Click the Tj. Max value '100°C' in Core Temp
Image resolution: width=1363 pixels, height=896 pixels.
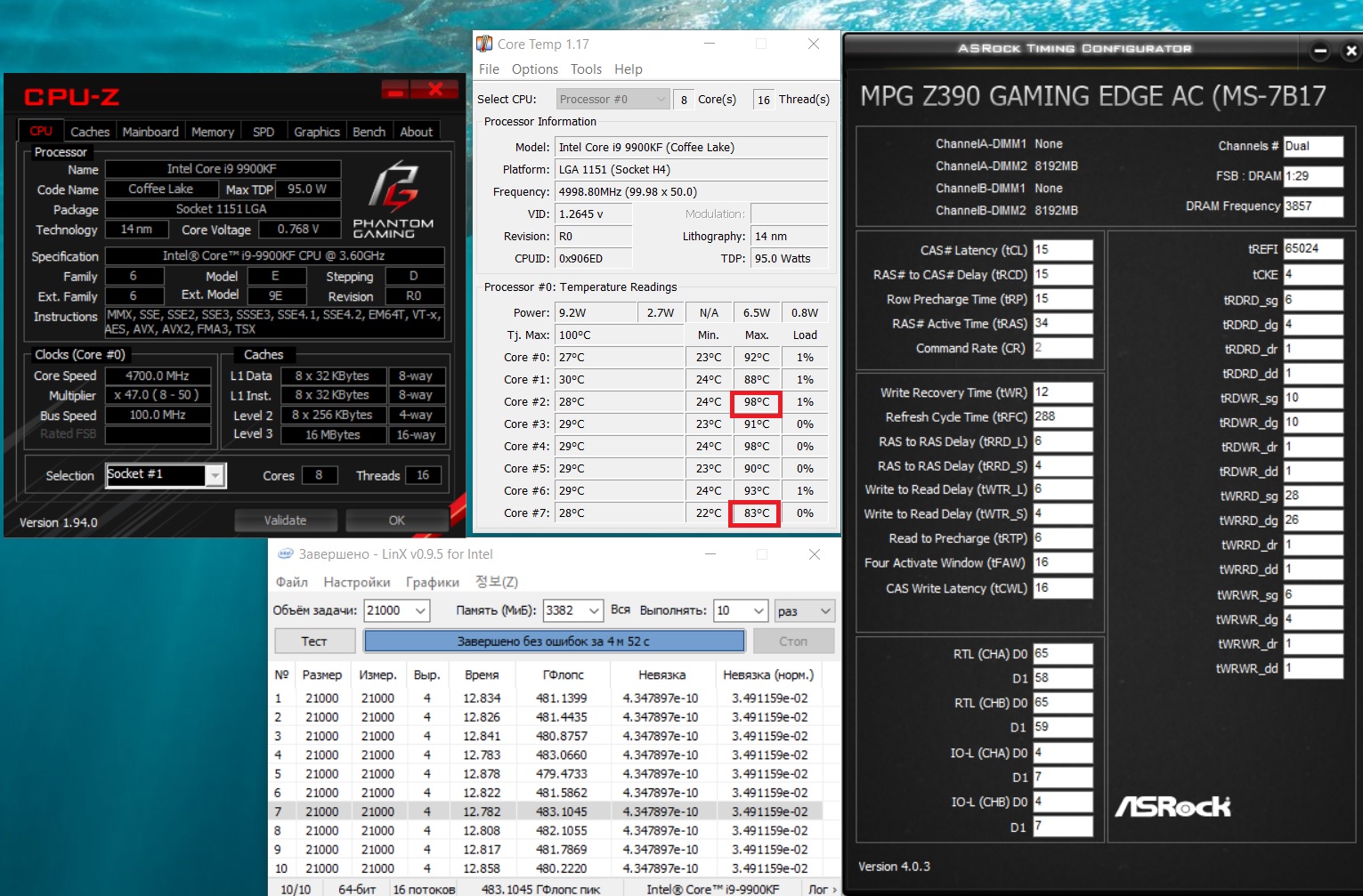click(619, 335)
